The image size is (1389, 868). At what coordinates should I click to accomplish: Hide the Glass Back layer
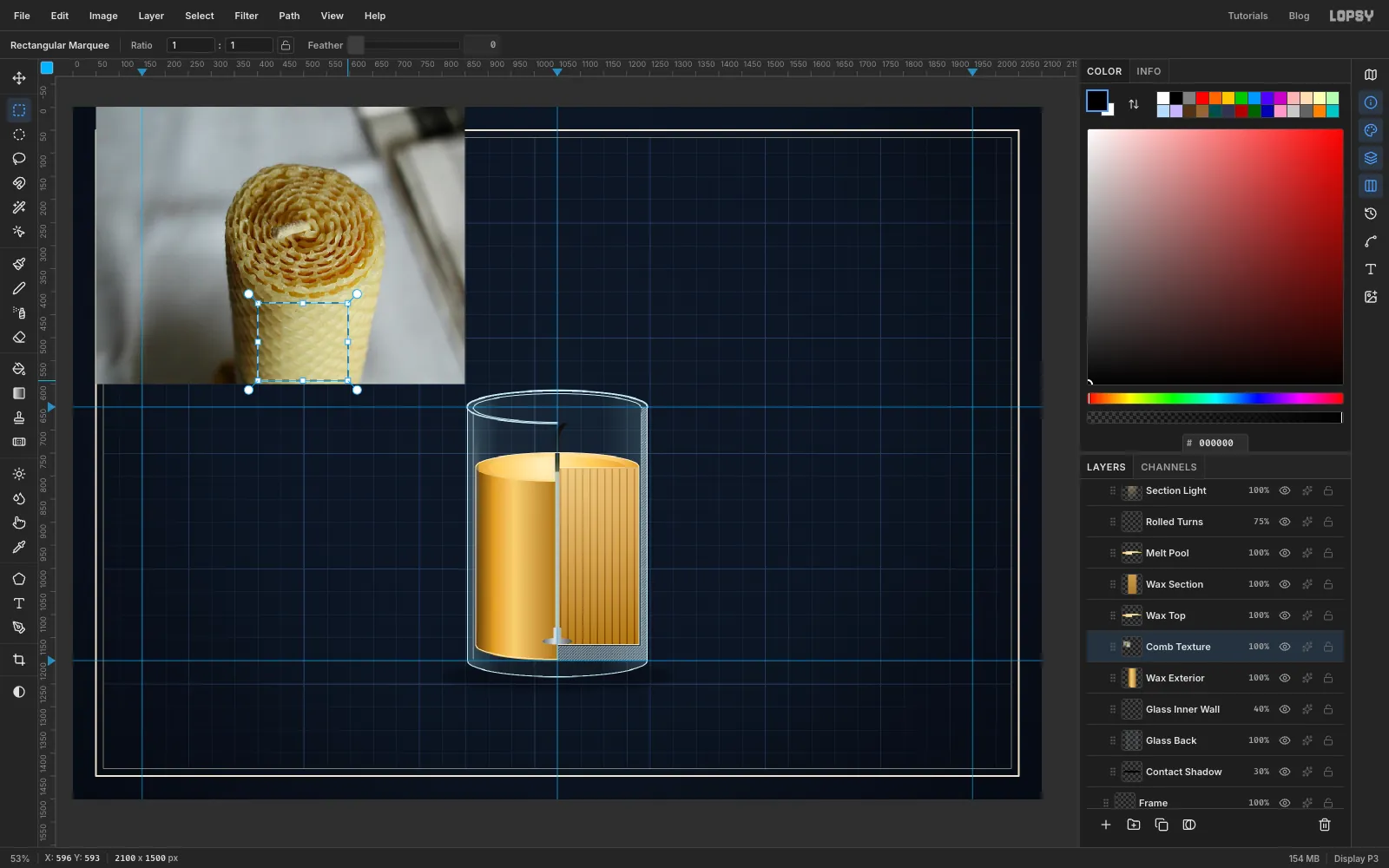click(x=1285, y=740)
